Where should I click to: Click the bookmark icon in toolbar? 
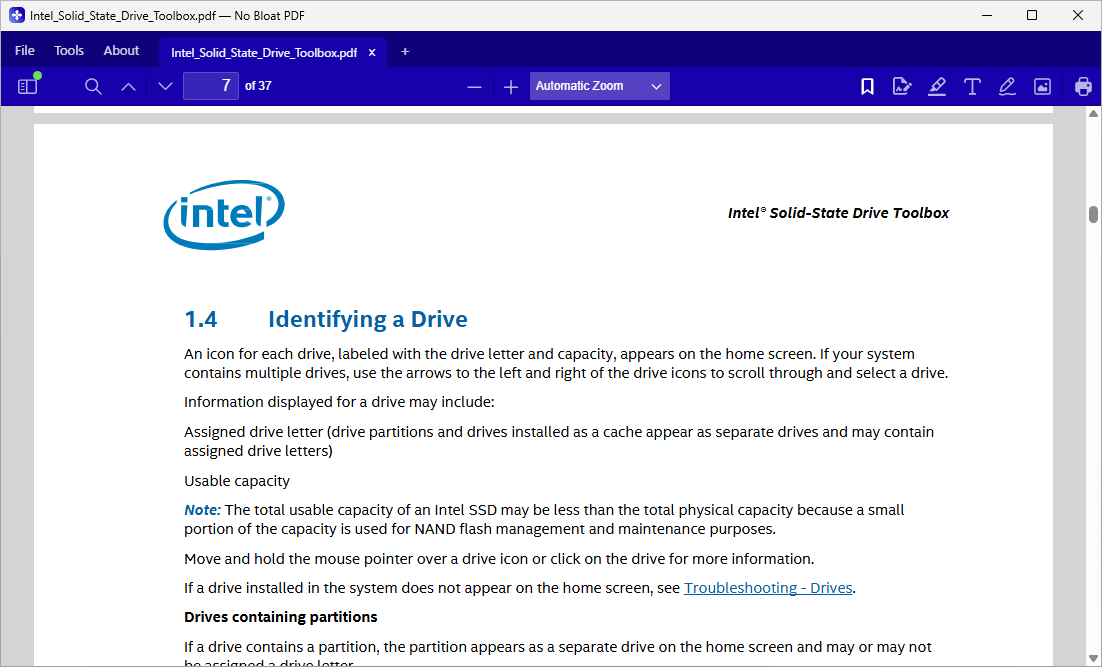(867, 86)
